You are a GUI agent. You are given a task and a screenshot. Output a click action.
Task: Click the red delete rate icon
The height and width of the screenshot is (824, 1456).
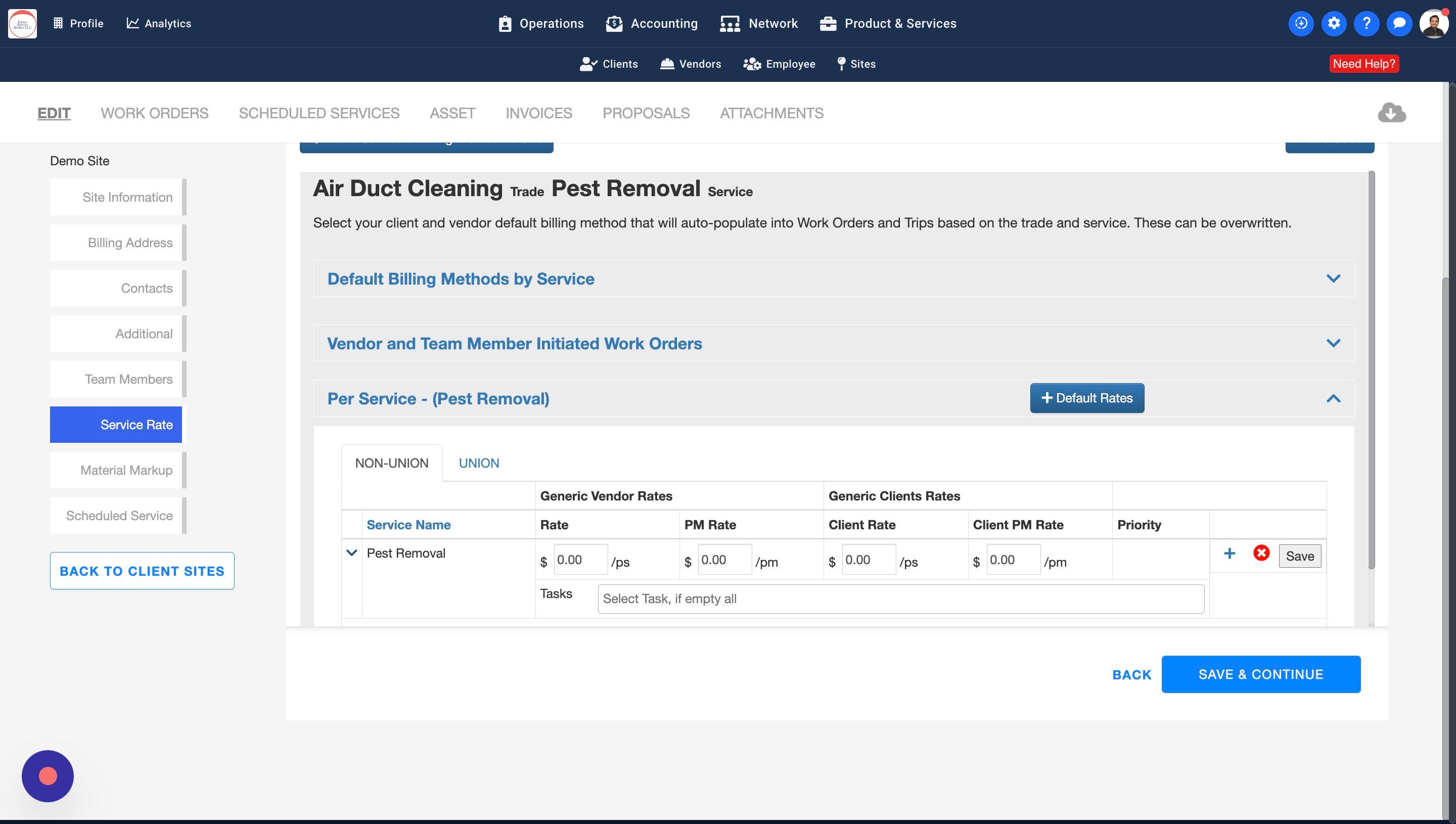click(x=1261, y=553)
